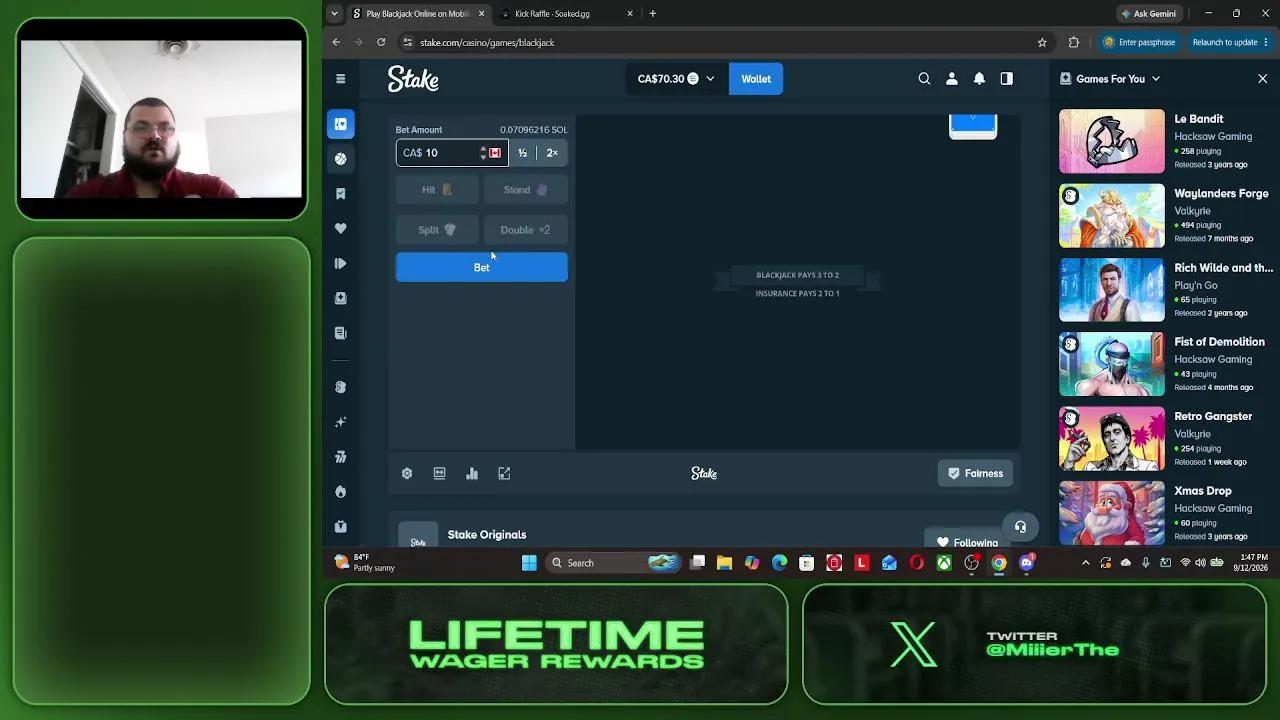Viewport: 1280px width, 720px height.
Task: Toggle theatre mode icon below game
Action: (439, 474)
